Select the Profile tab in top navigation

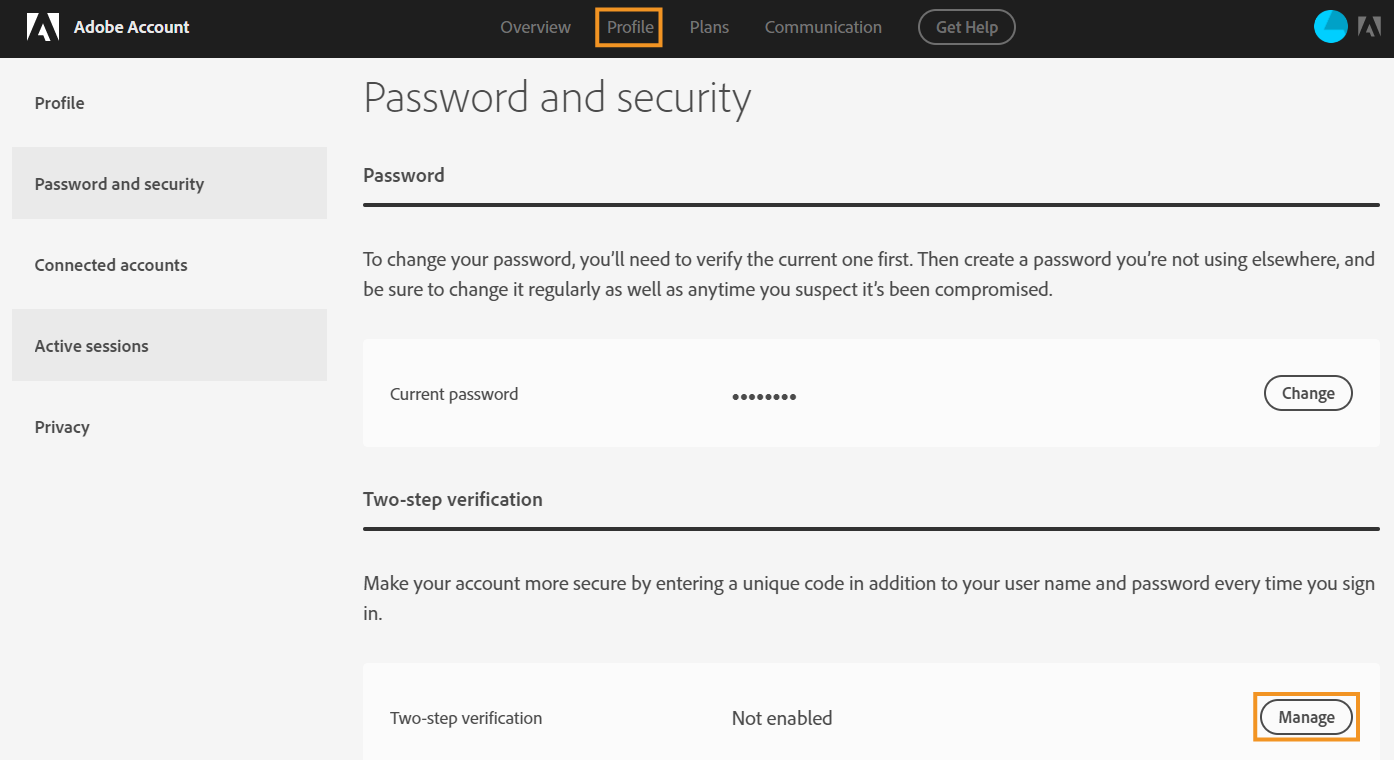click(630, 27)
